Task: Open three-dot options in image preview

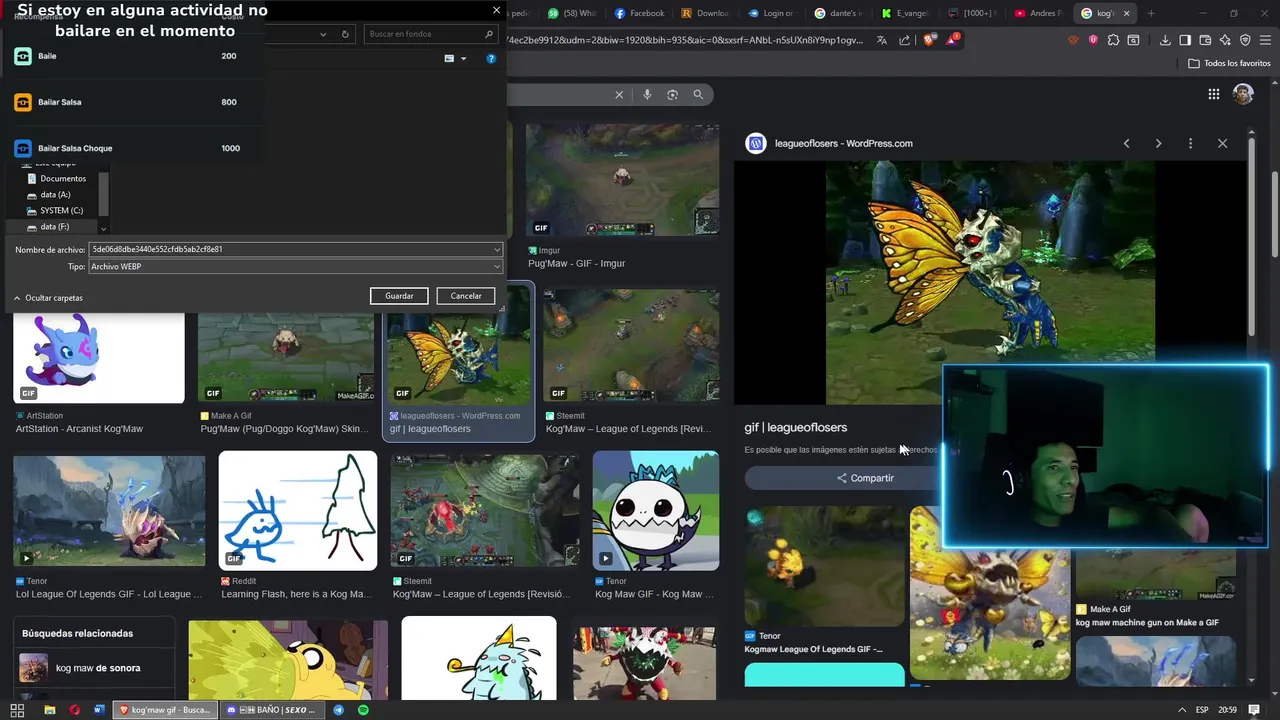Action: tap(1190, 143)
